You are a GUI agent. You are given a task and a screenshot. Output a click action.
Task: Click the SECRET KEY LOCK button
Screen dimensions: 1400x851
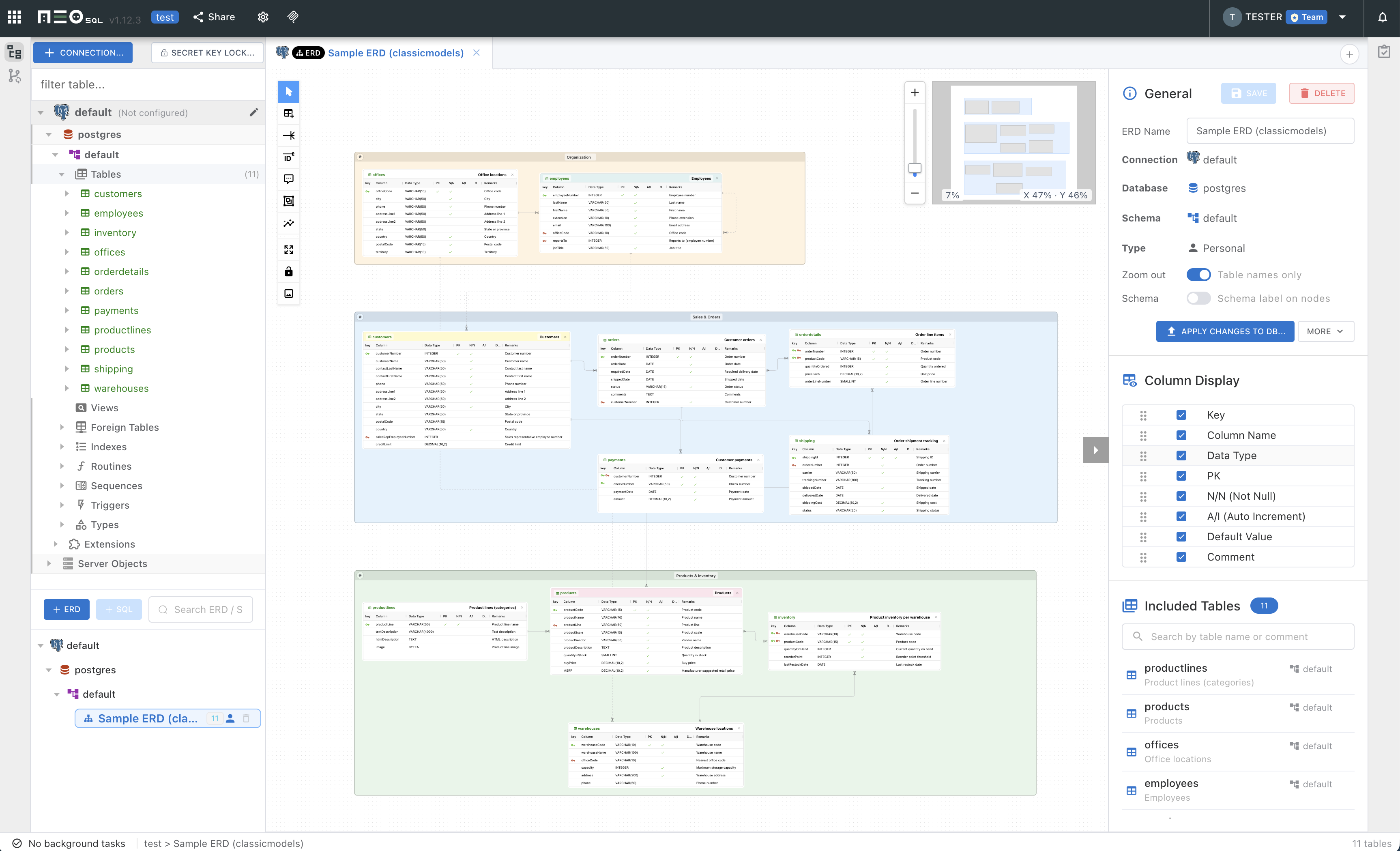(207, 53)
